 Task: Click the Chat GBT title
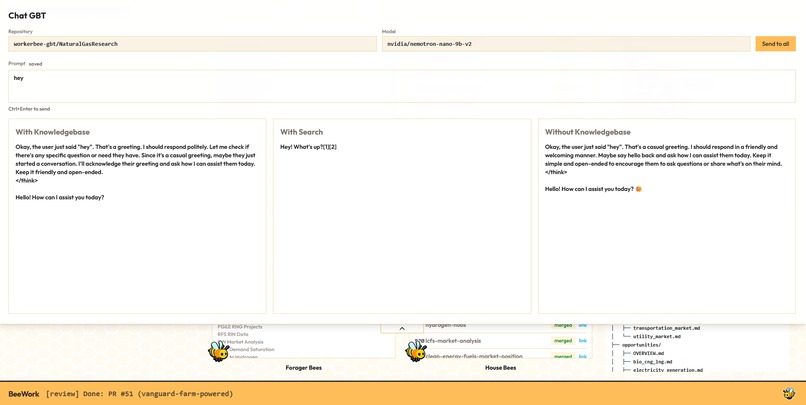27,15
